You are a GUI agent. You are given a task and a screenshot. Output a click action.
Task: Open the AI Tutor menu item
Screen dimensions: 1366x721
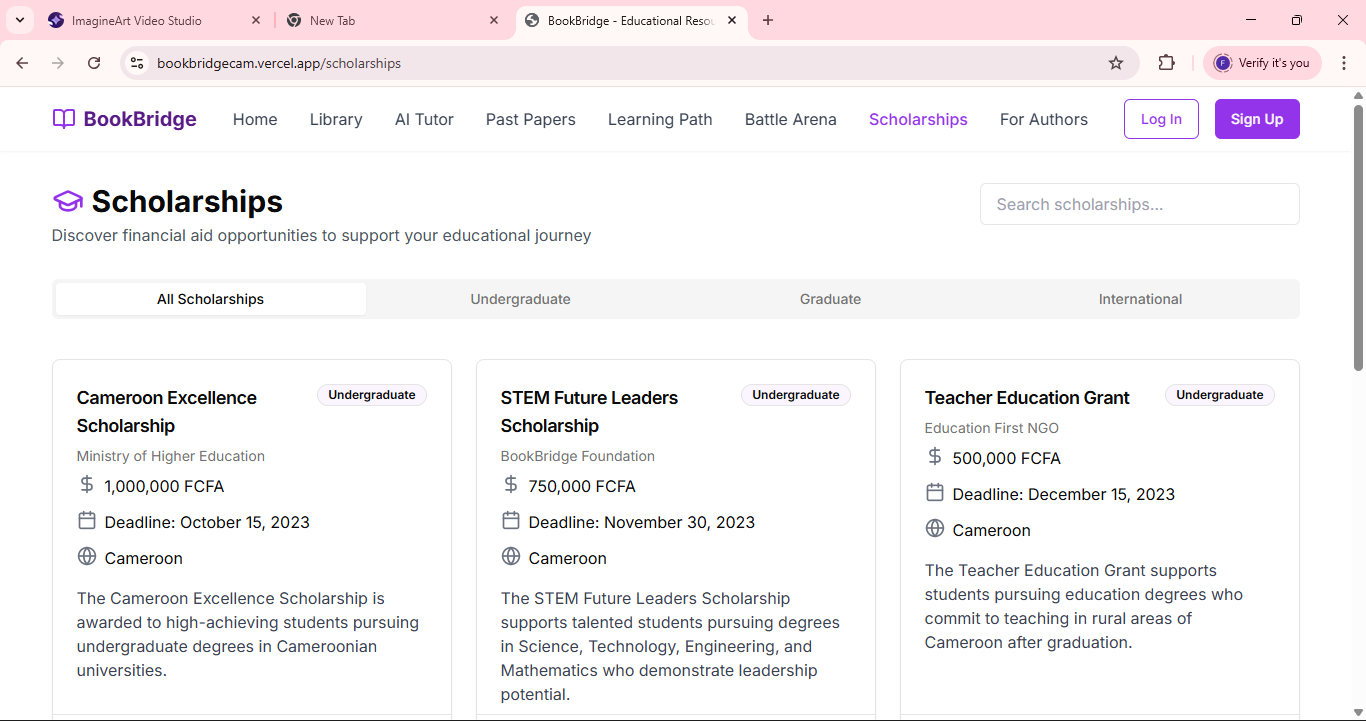point(424,119)
